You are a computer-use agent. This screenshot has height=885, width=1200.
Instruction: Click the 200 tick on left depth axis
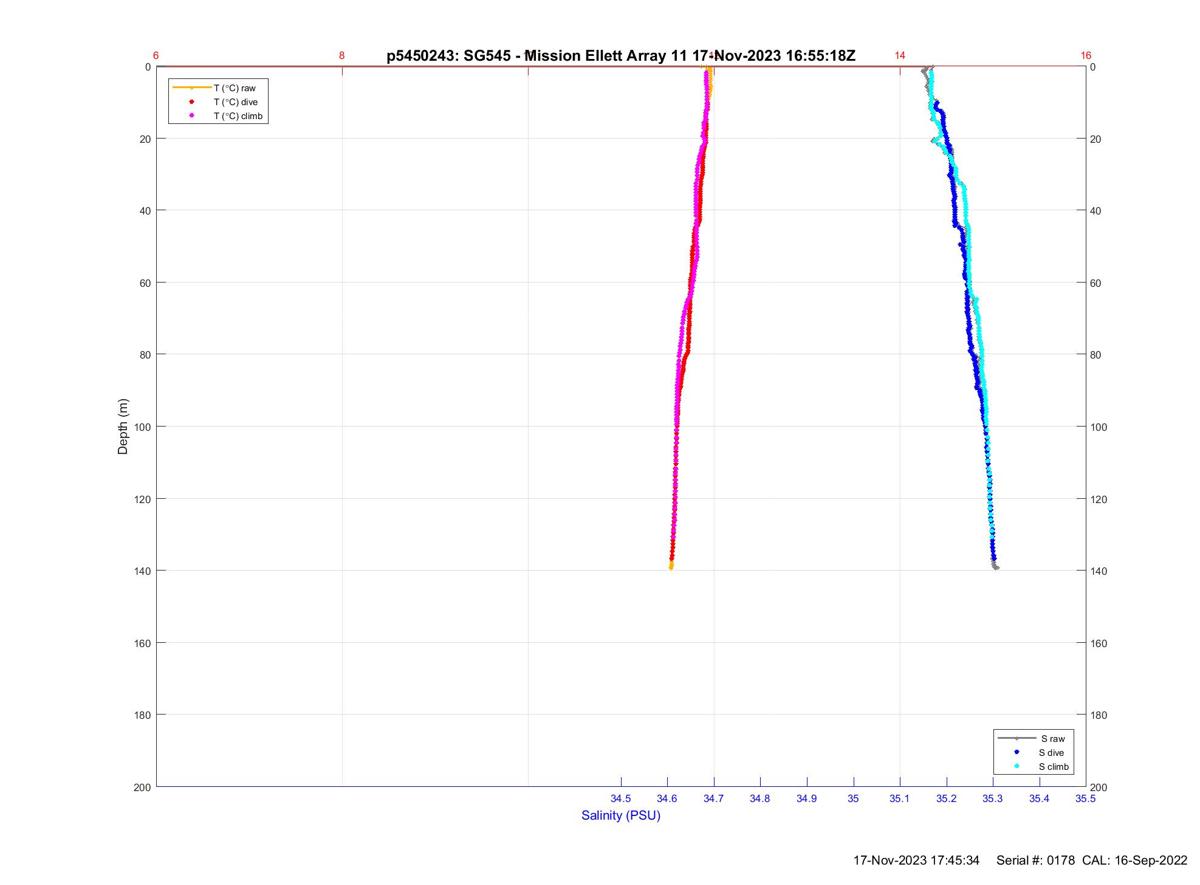point(142,787)
